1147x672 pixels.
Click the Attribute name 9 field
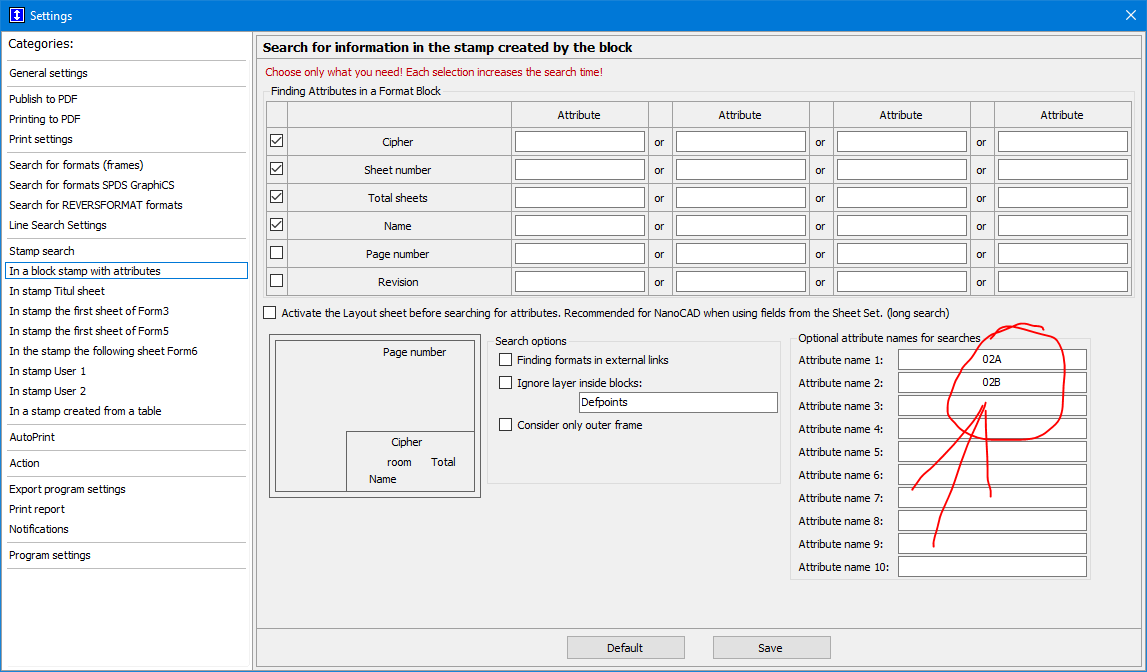click(x=992, y=544)
